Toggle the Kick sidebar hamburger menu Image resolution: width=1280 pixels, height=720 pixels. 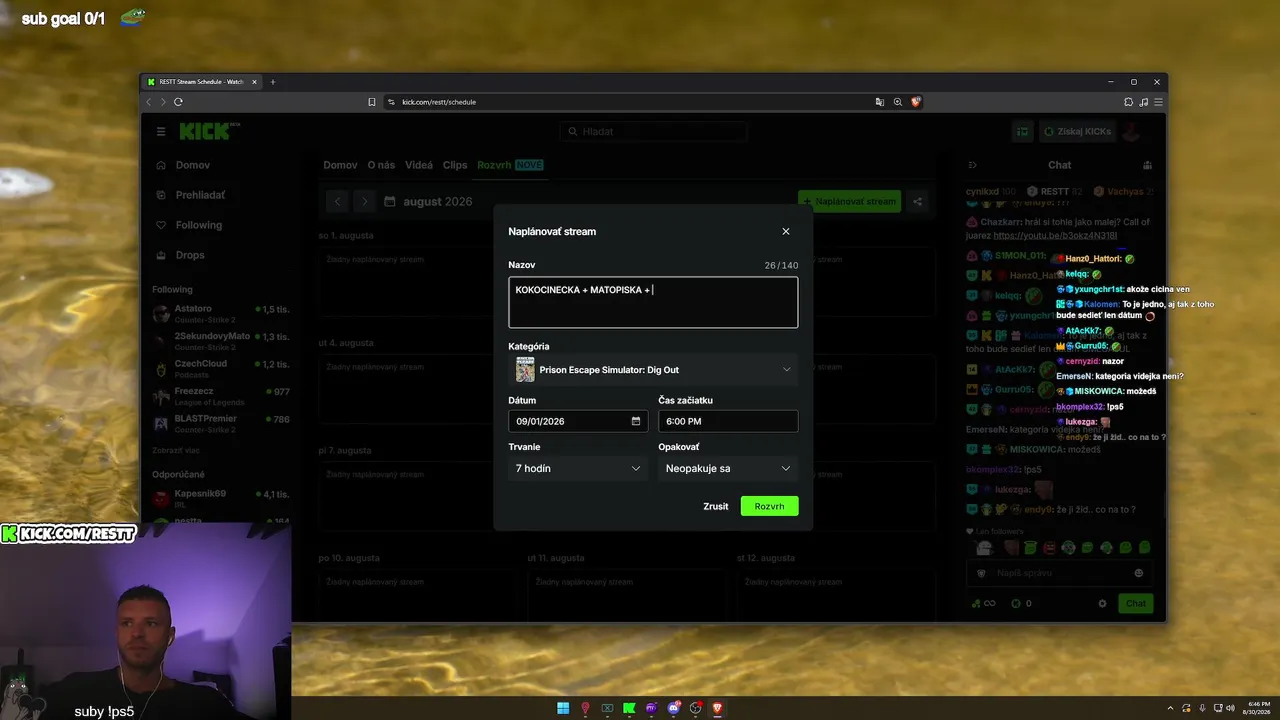pyautogui.click(x=161, y=131)
